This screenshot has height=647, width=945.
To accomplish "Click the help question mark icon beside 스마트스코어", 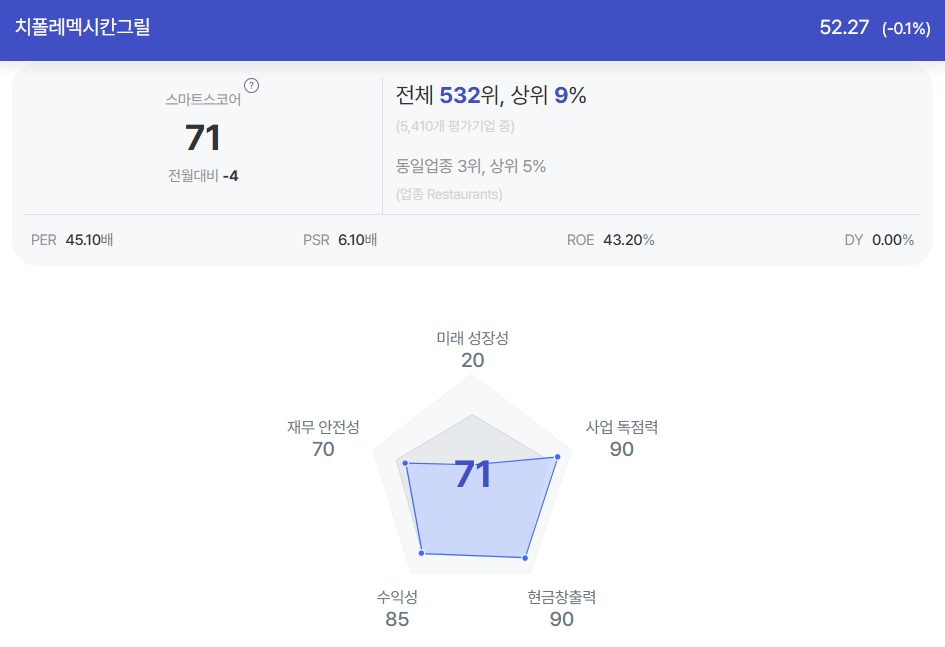I will point(251,86).
